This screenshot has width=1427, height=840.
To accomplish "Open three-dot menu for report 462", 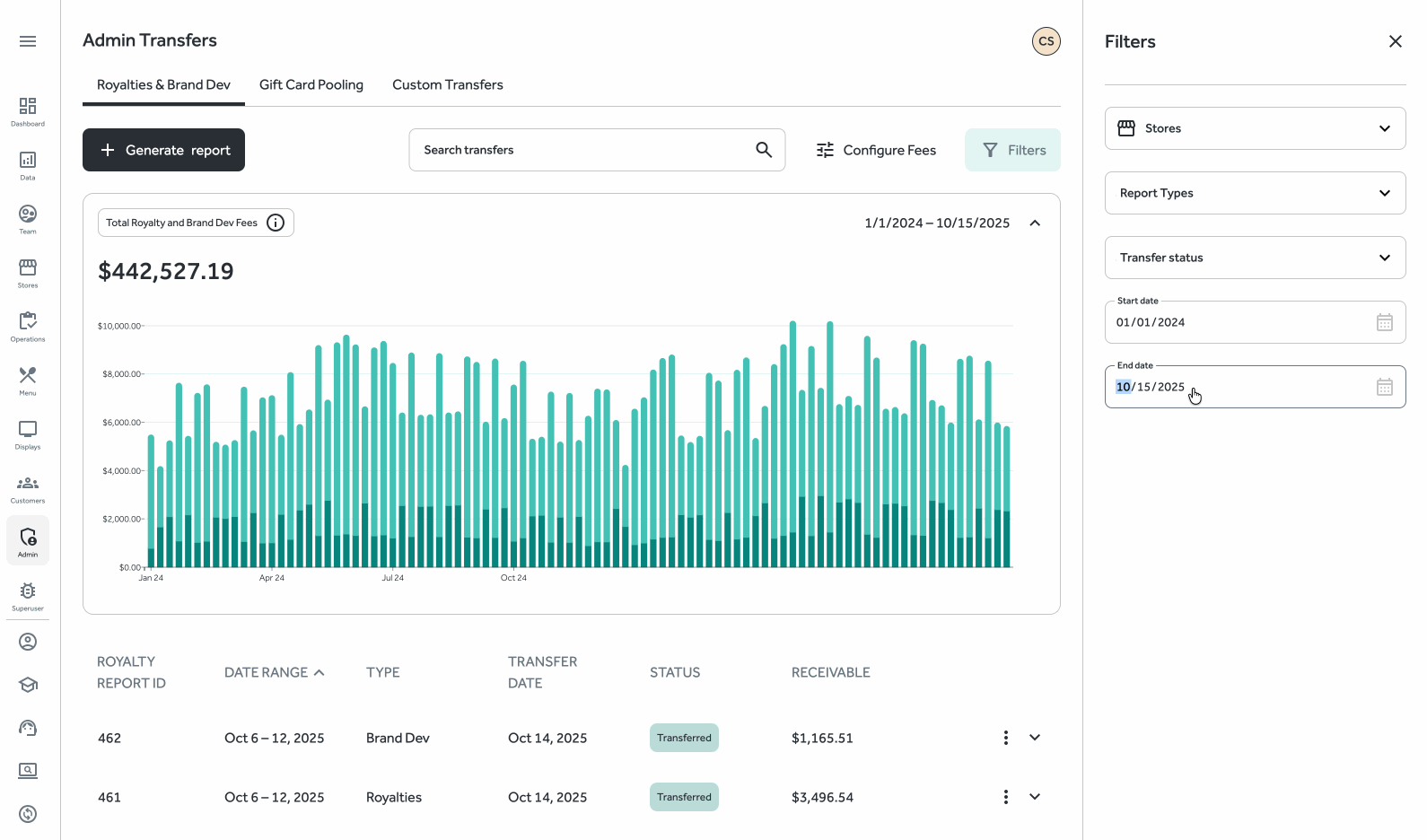I will pos(1005,738).
